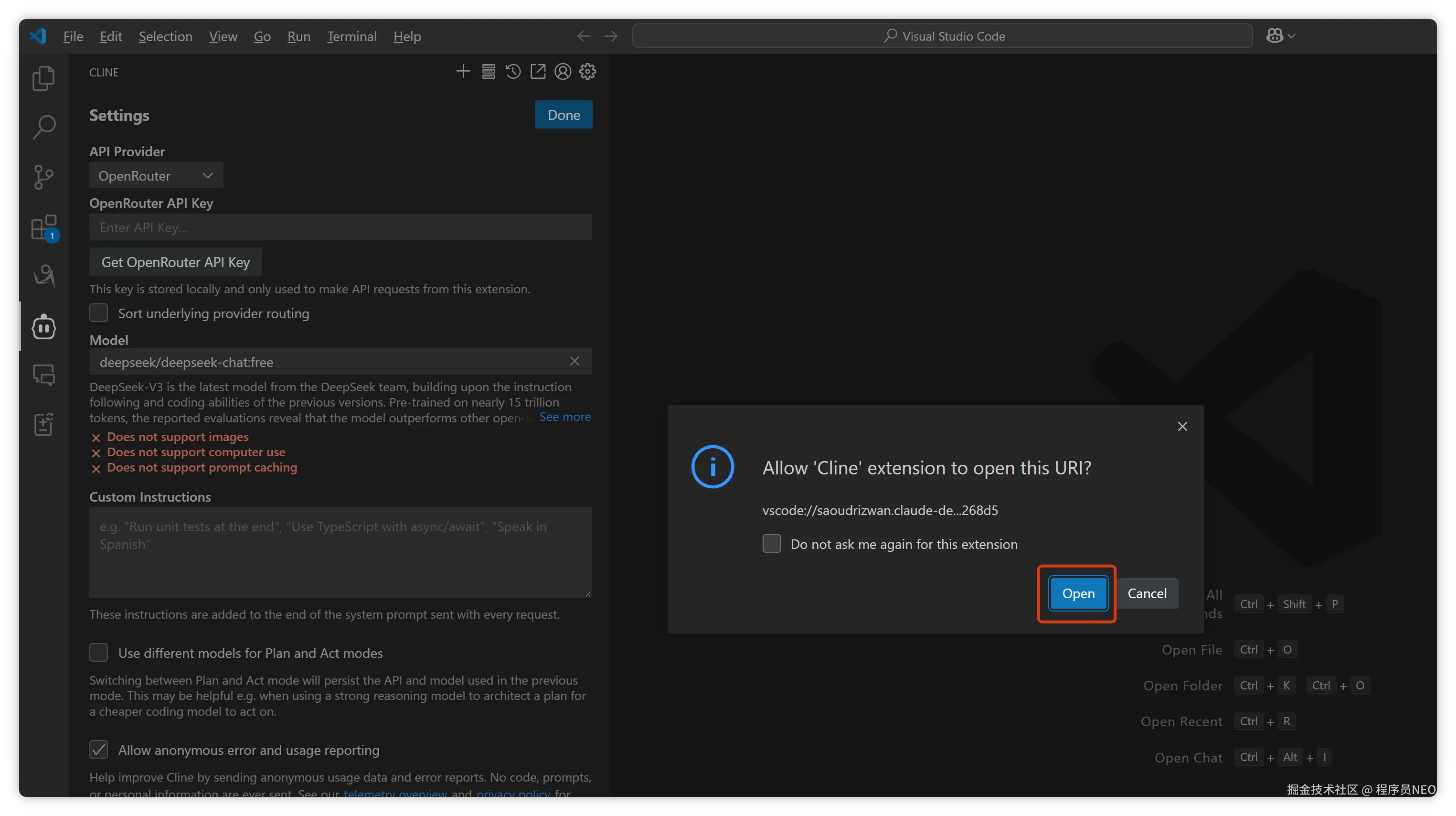The image size is (1456, 816).
Task: Pop Cline out into editor tab
Action: [538, 72]
